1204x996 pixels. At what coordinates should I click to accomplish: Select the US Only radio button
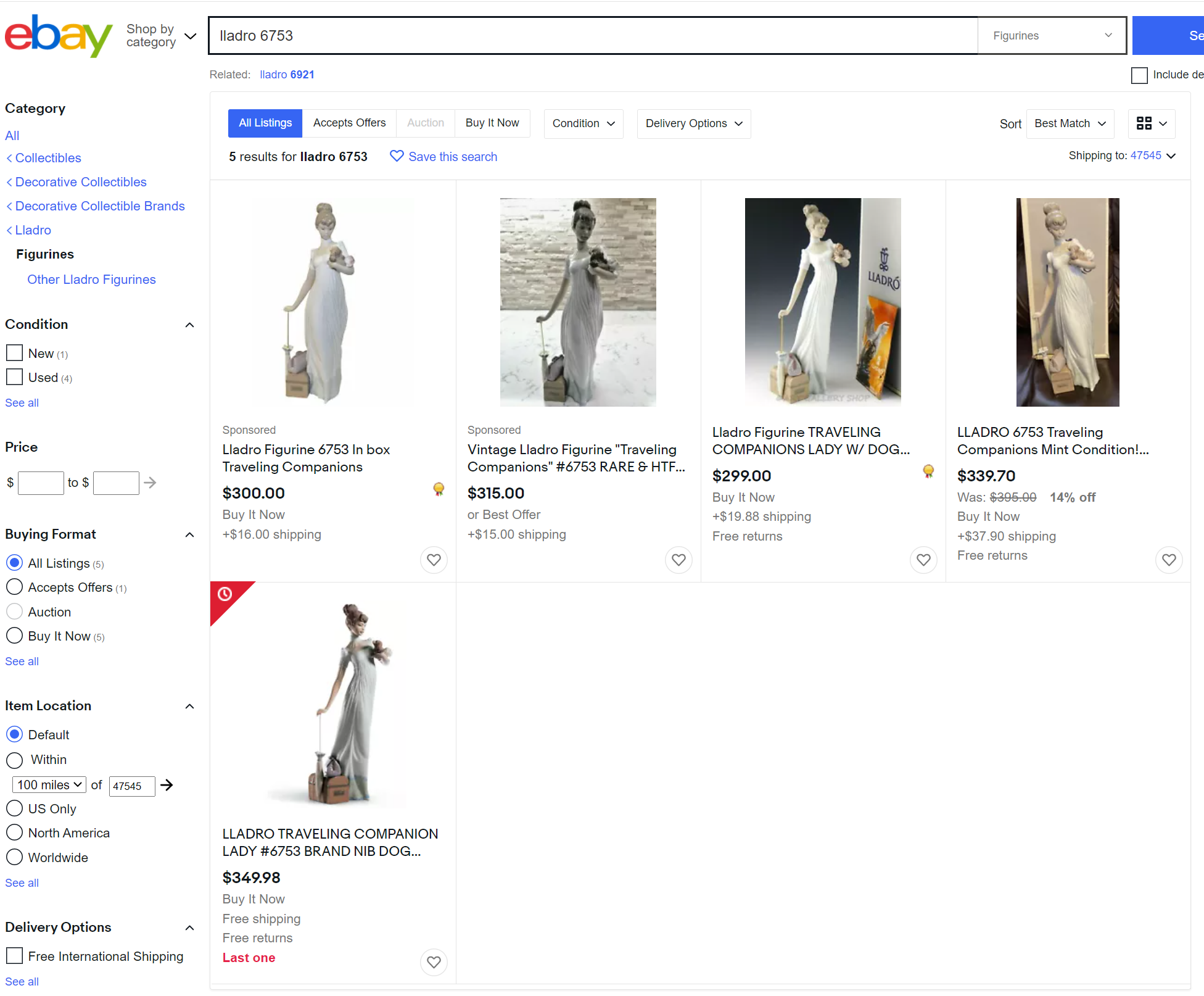pyautogui.click(x=14, y=808)
